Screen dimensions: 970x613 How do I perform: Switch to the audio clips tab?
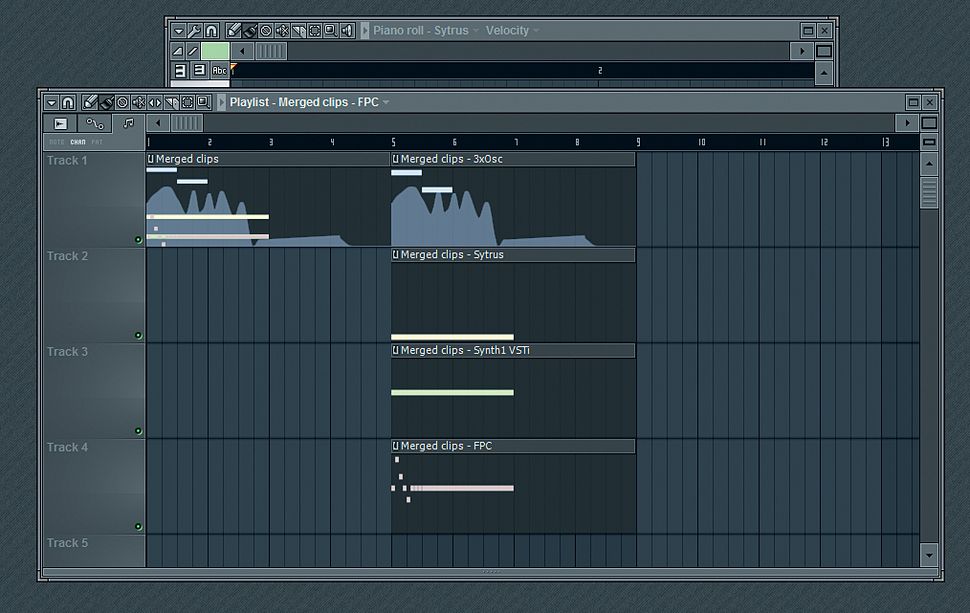click(x=61, y=124)
